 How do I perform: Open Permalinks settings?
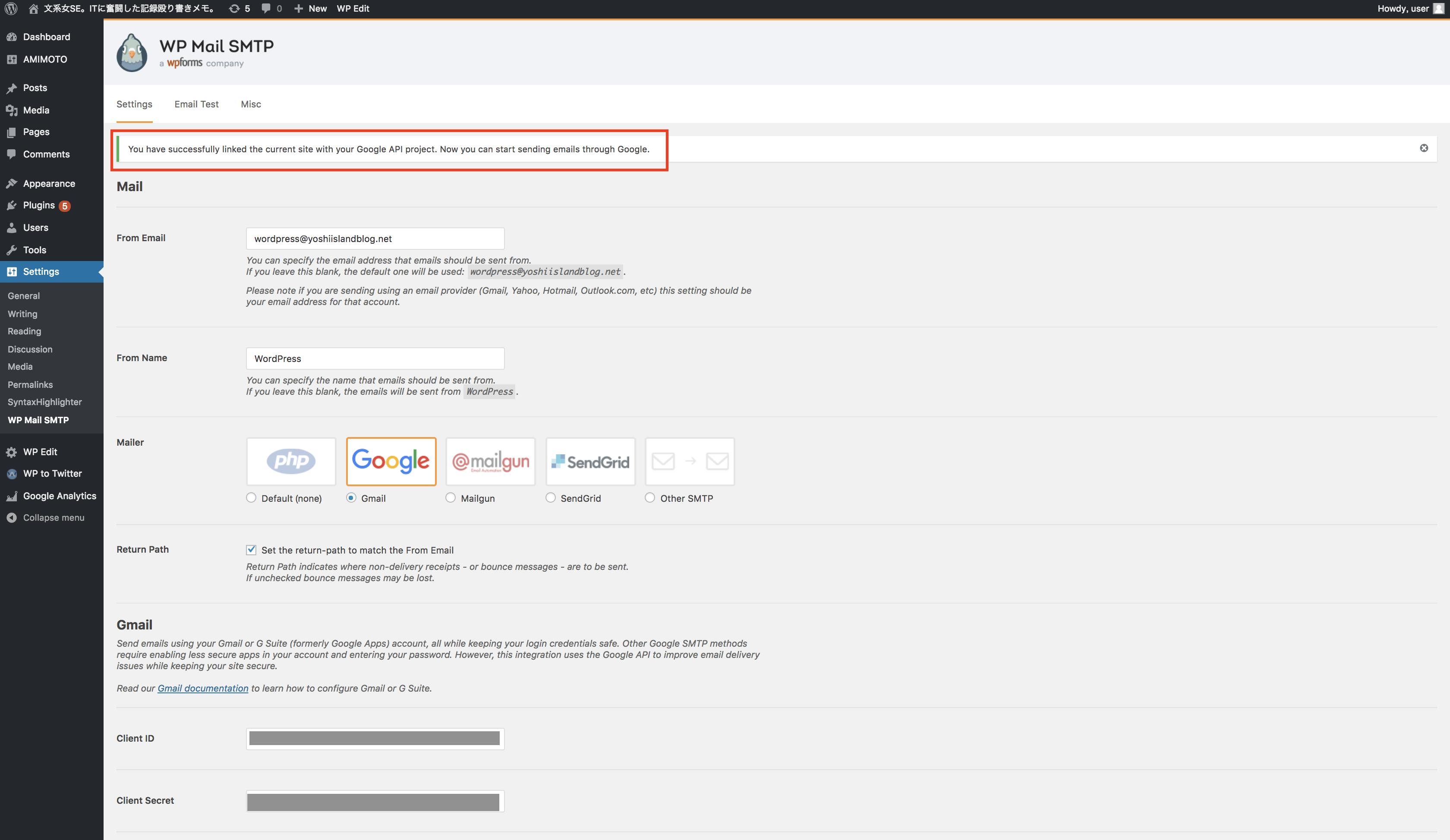(x=30, y=384)
